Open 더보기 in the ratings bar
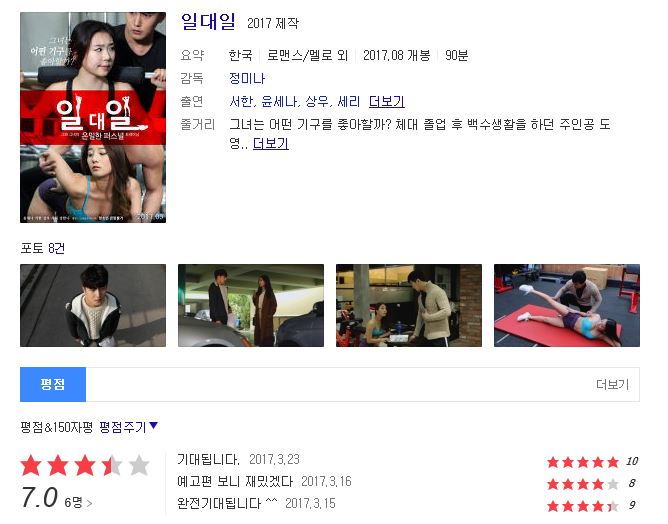Image resolution: width=668 pixels, height=524 pixels. click(612, 384)
